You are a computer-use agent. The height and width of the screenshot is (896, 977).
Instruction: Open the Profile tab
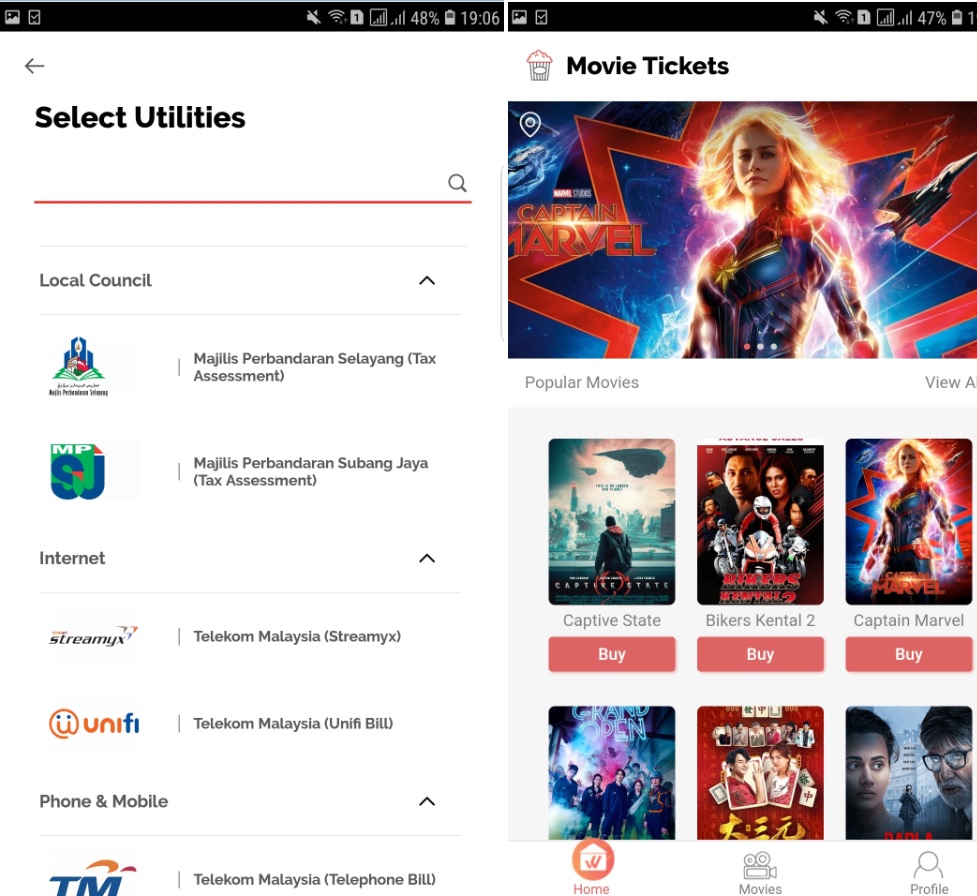tap(928, 870)
